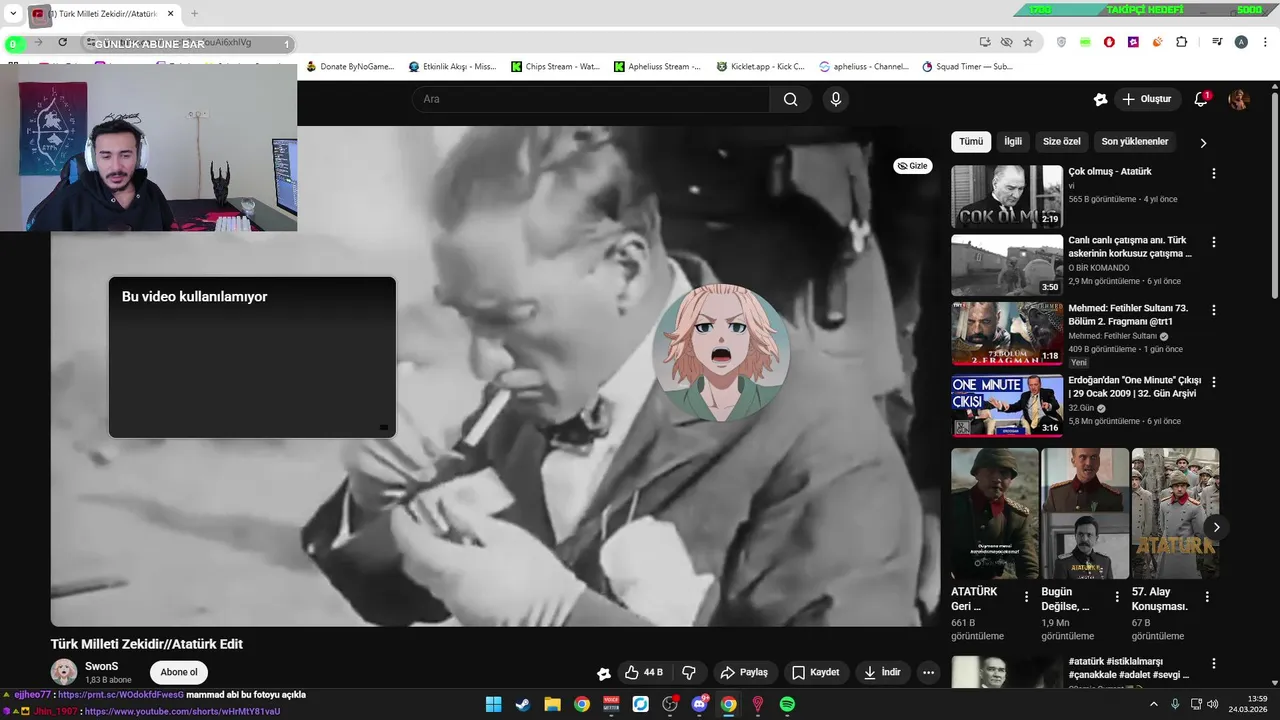Open 'One Minute Çıkışı' video thumbnail
This screenshot has width=1280, height=720.
click(x=1007, y=406)
